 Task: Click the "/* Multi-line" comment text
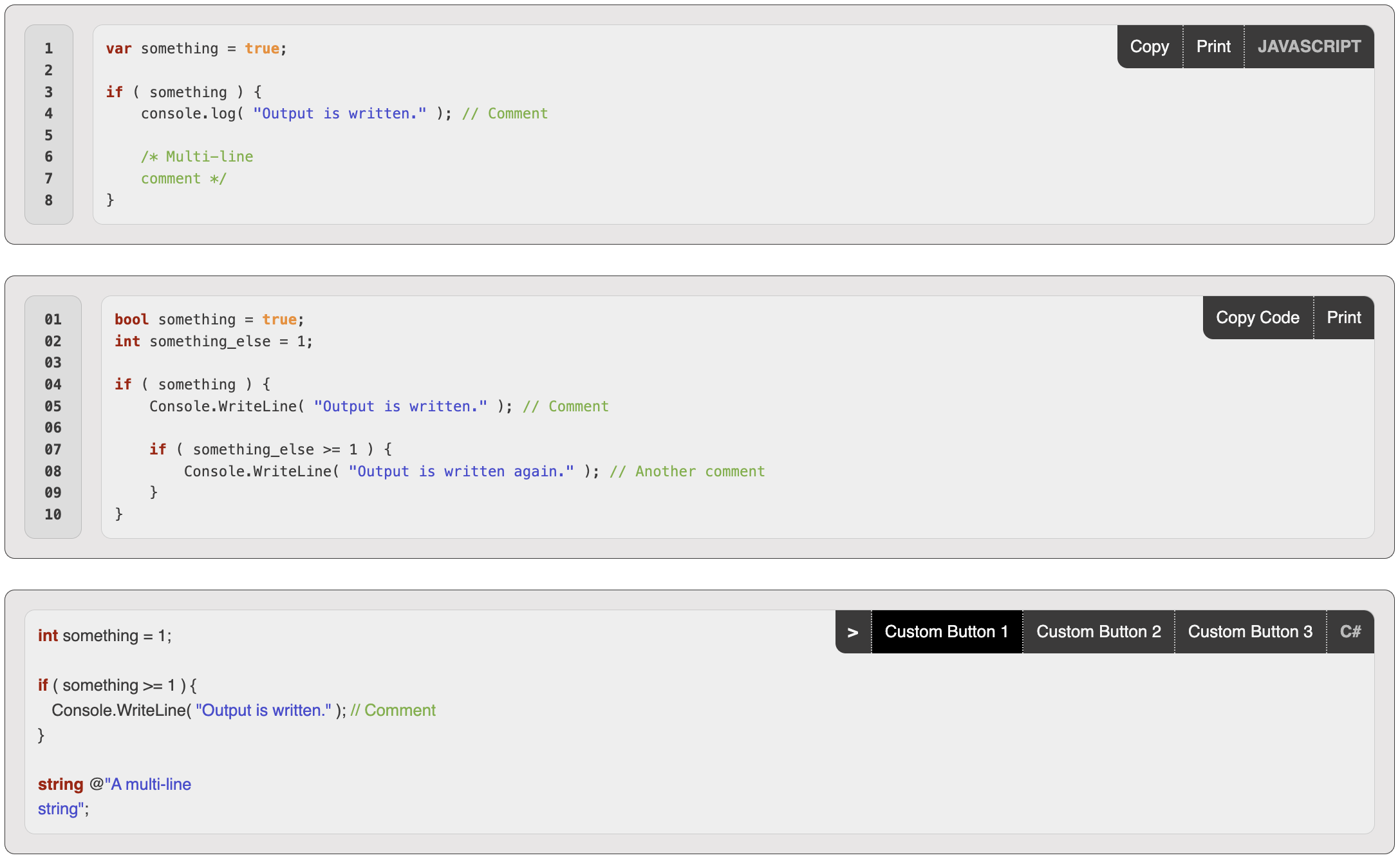point(197,157)
